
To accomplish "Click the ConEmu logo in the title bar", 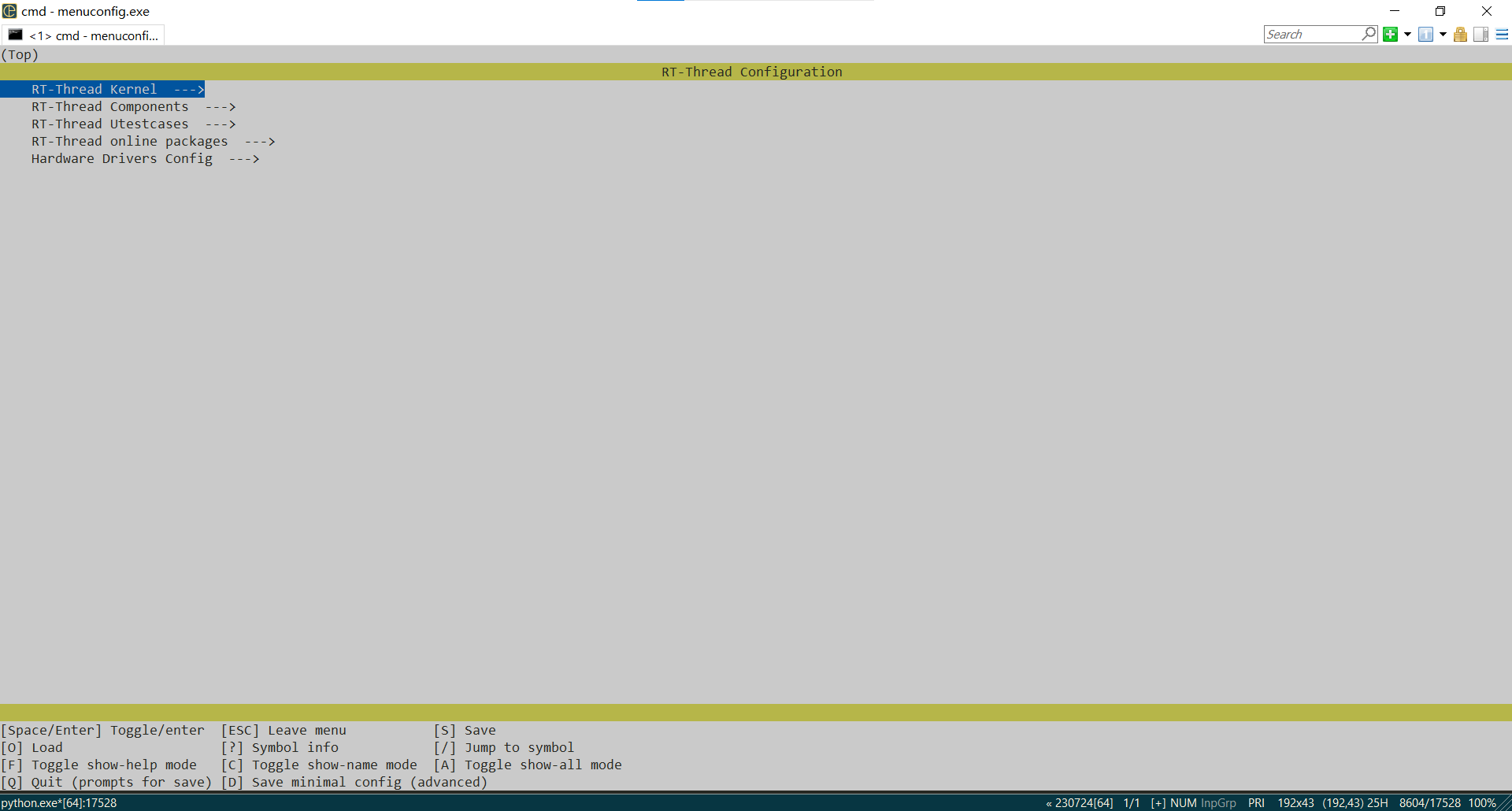I will [9, 11].
